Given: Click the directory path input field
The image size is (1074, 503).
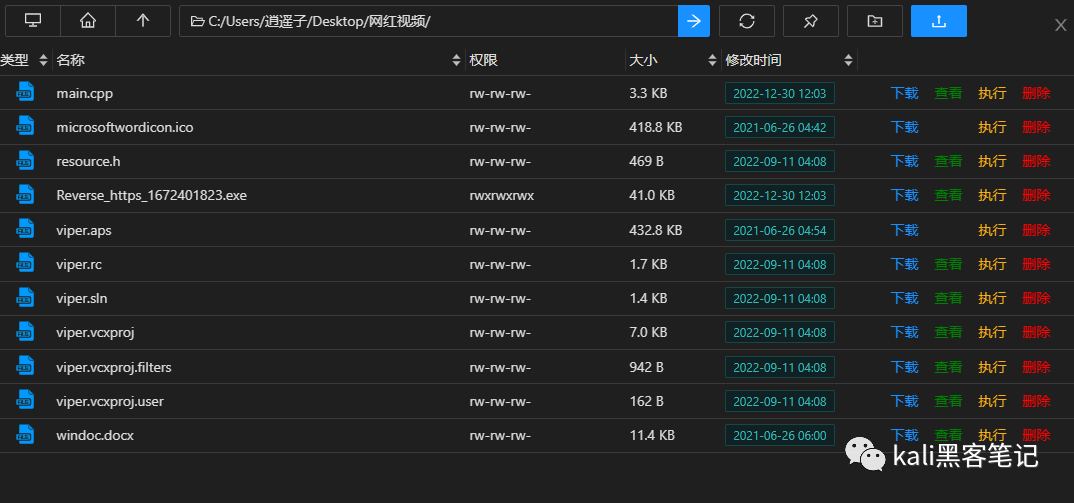Looking at the screenshot, I should click(430, 21).
